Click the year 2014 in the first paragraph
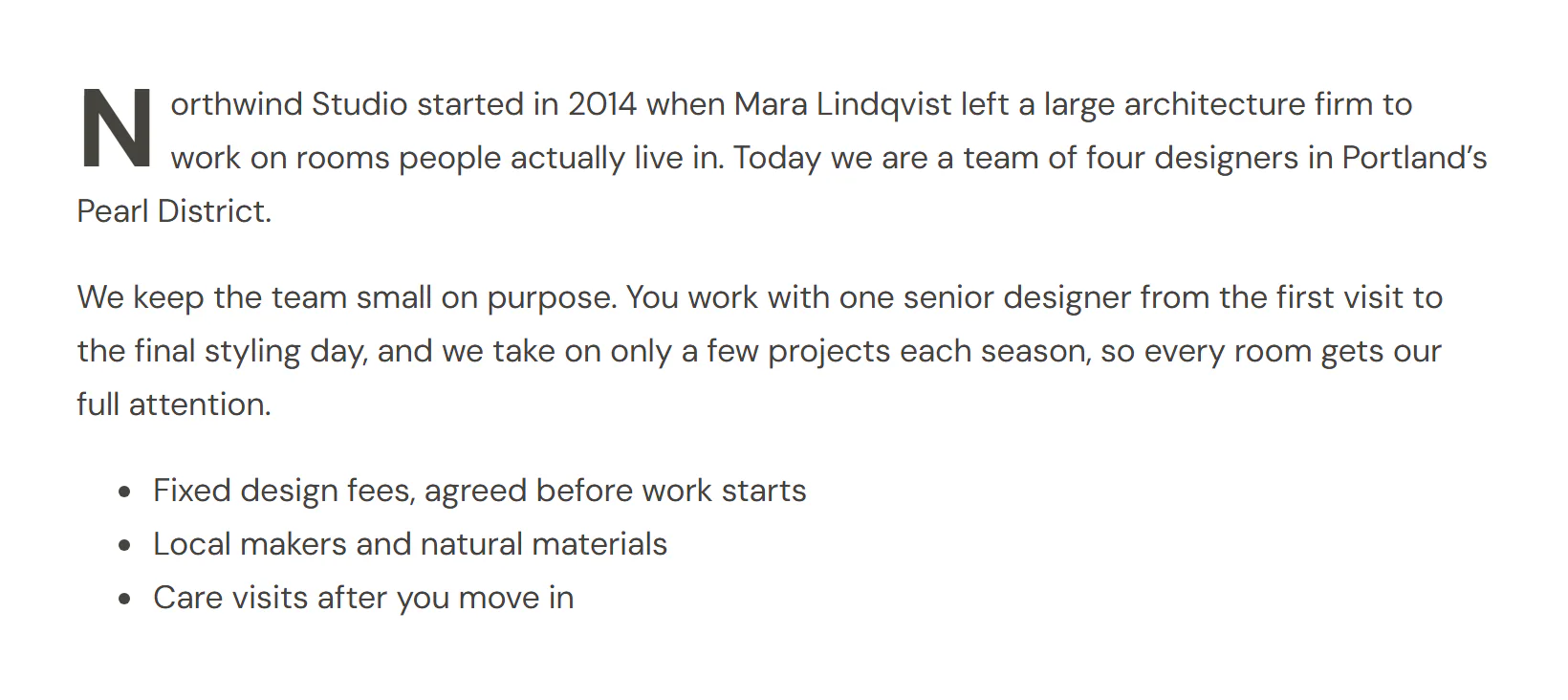1568x700 pixels. click(x=602, y=103)
